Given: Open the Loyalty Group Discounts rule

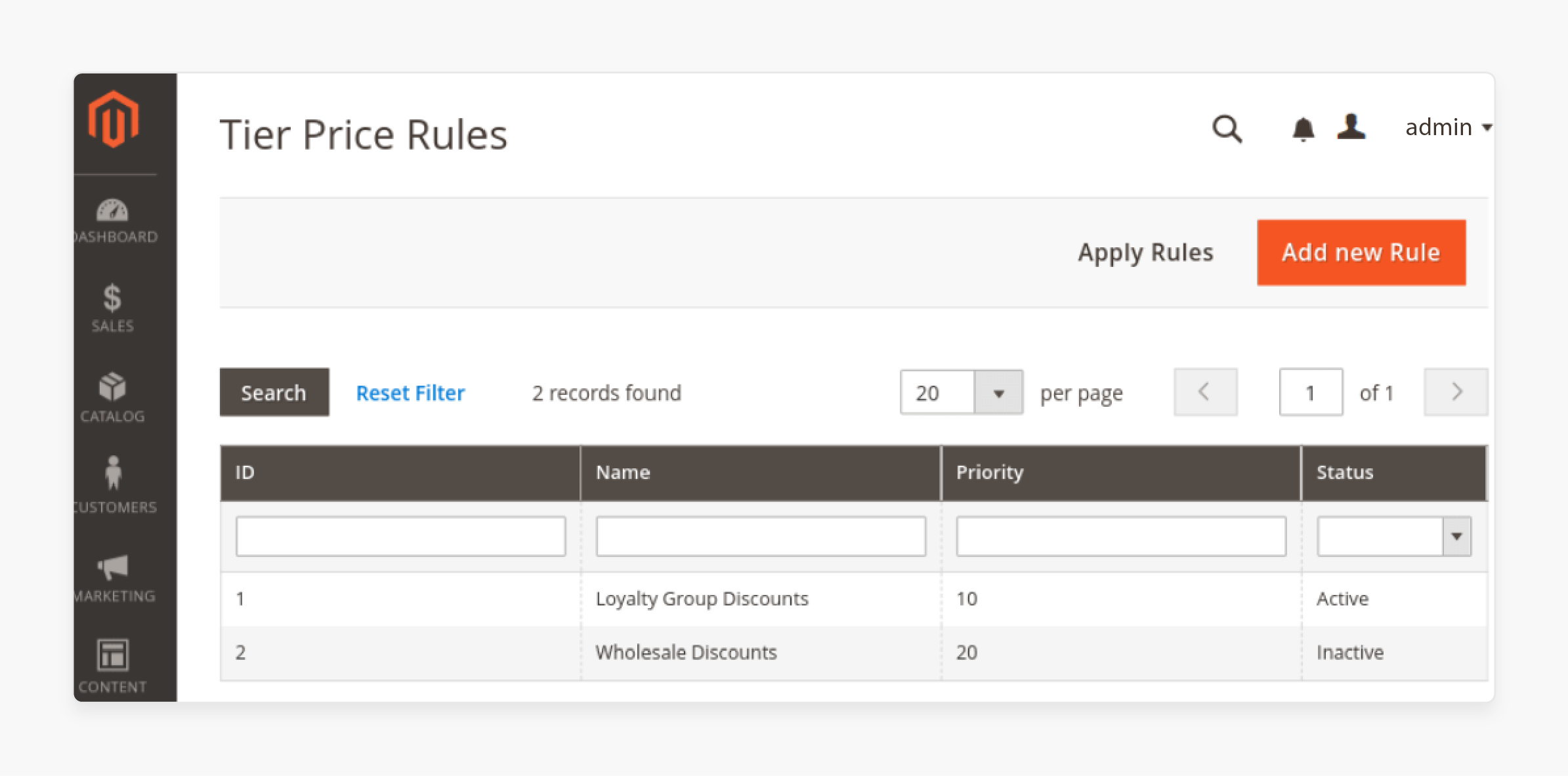Looking at the screenshot, I should 702,599.
